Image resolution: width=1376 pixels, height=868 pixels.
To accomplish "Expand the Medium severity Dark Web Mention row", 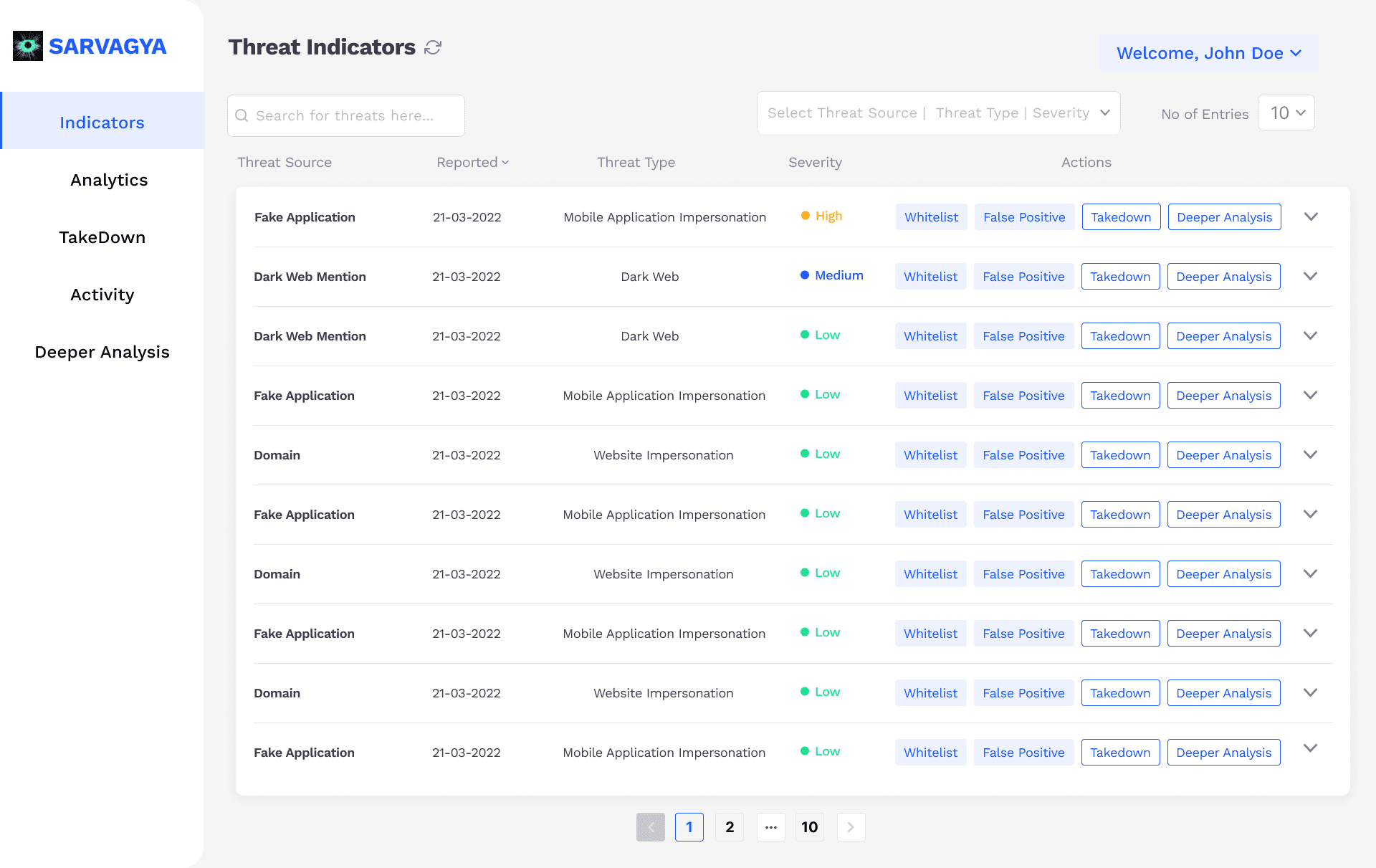I will (1310, 276).
